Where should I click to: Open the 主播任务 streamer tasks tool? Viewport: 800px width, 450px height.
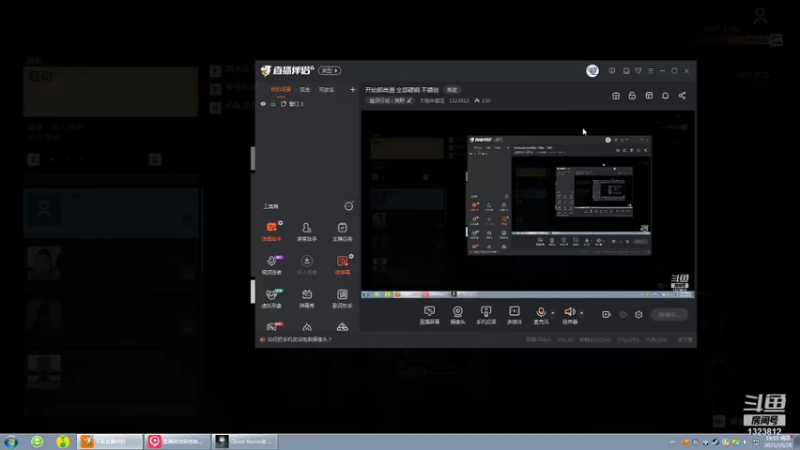(x=342, y=231)
